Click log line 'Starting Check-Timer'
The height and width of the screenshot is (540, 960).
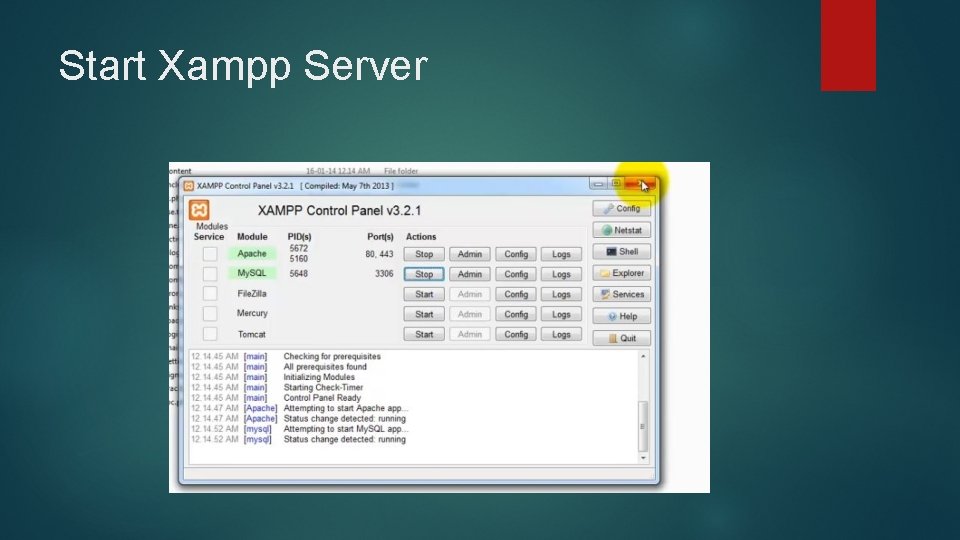coord(323,388)
